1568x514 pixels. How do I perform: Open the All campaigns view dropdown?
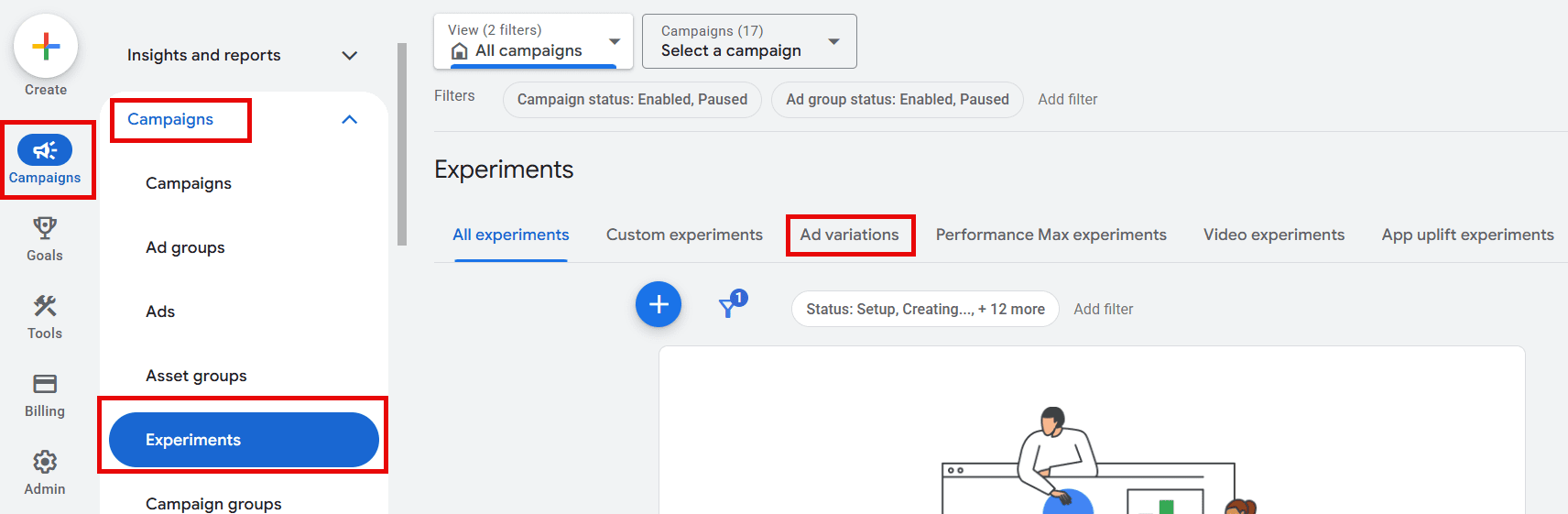coord(534,41)
